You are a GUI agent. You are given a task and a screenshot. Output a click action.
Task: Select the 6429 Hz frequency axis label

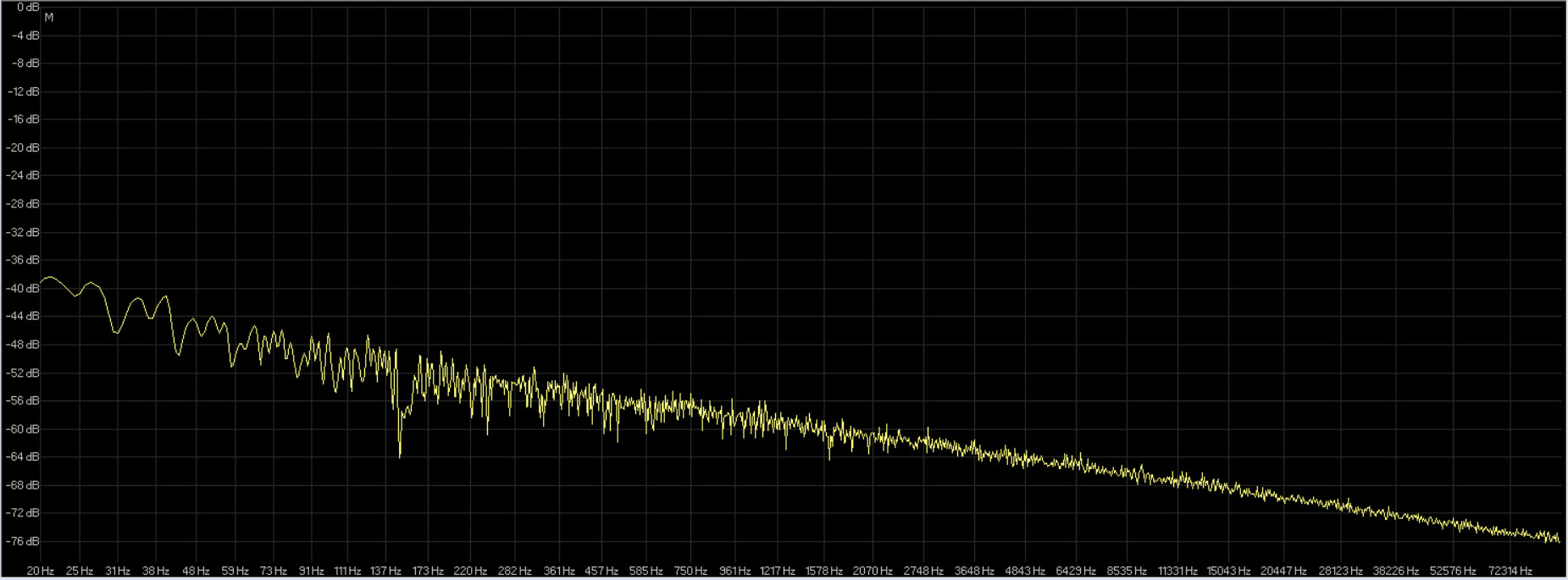(x=1075, y=571)
